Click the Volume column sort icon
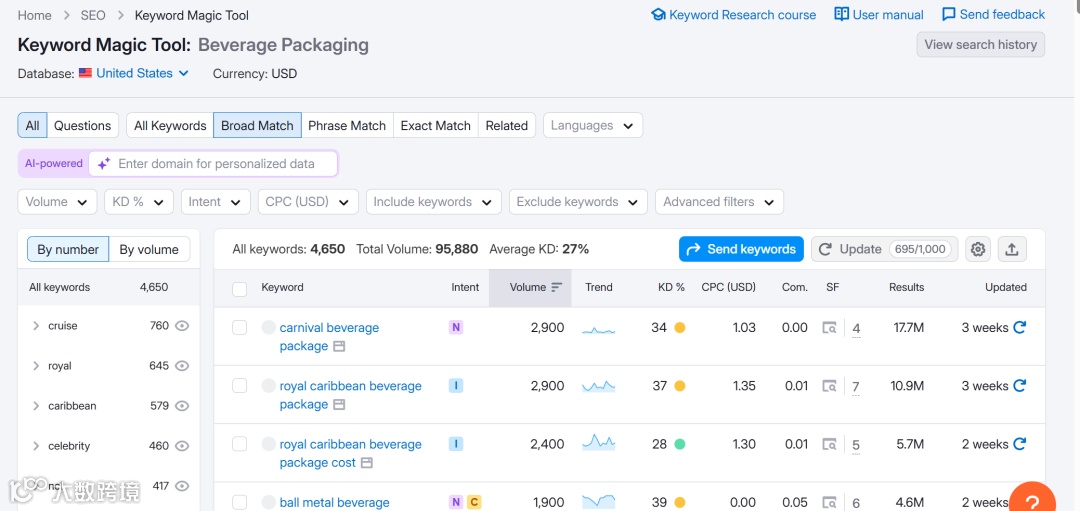Viewport: 1080px width, 511px height. pyautogui.click(x=557, y=287)
